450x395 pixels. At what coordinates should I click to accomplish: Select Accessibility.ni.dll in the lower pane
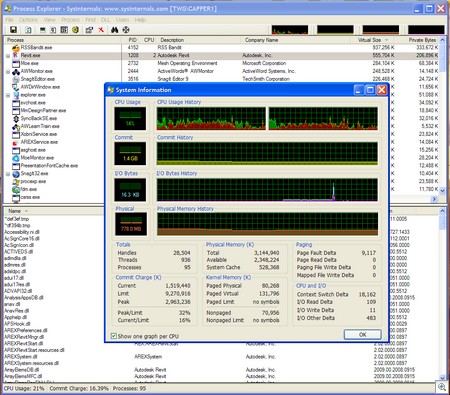(22, 232)
